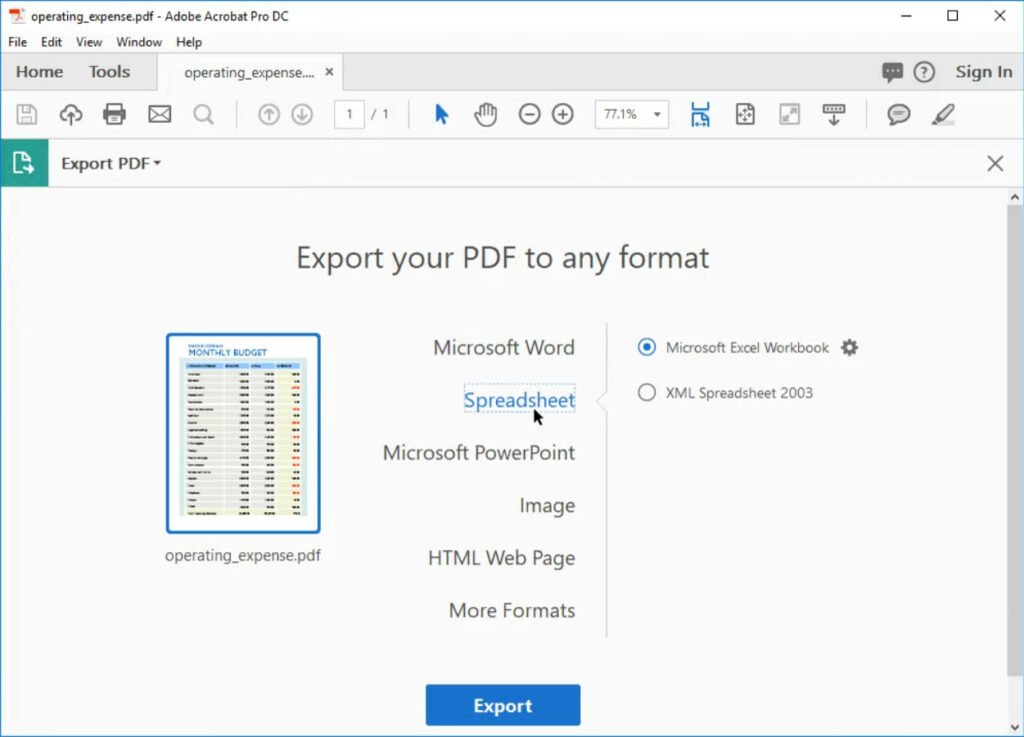The height and width of the screenshot is (737, 1024).
Task: Select the Hand tool for panning
Action: (485, 114)
